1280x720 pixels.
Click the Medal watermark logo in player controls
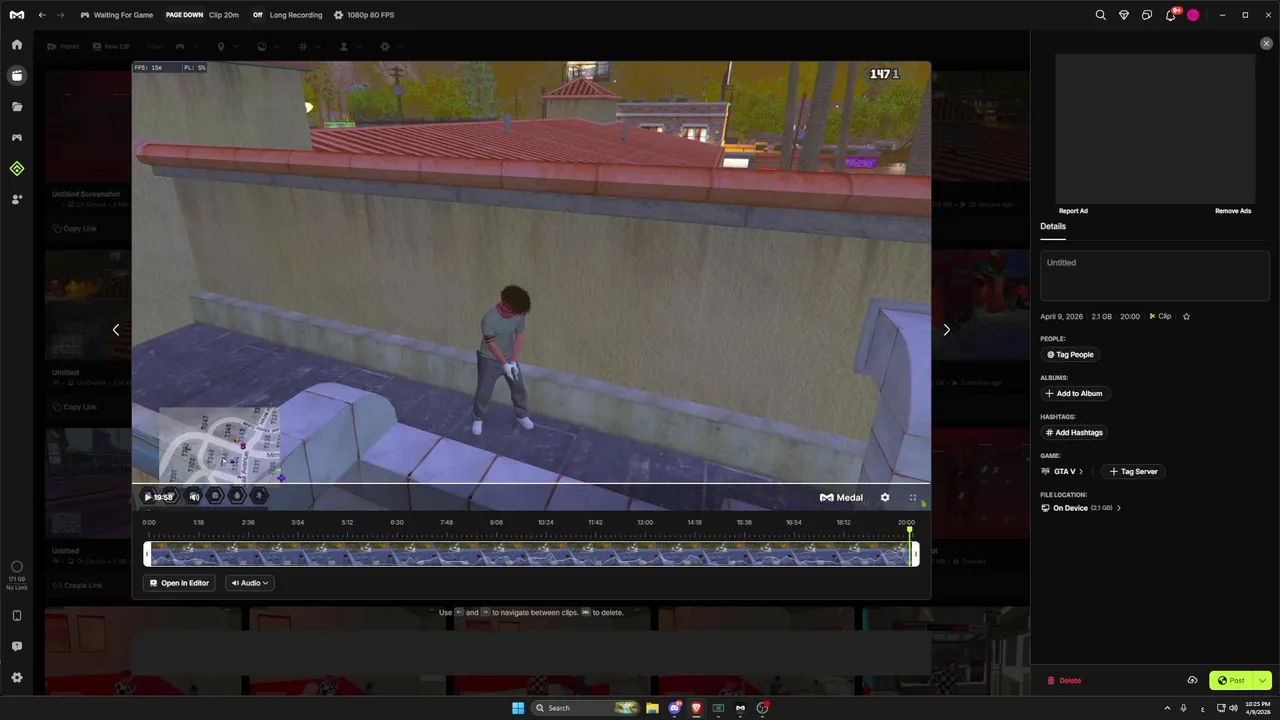841,497
